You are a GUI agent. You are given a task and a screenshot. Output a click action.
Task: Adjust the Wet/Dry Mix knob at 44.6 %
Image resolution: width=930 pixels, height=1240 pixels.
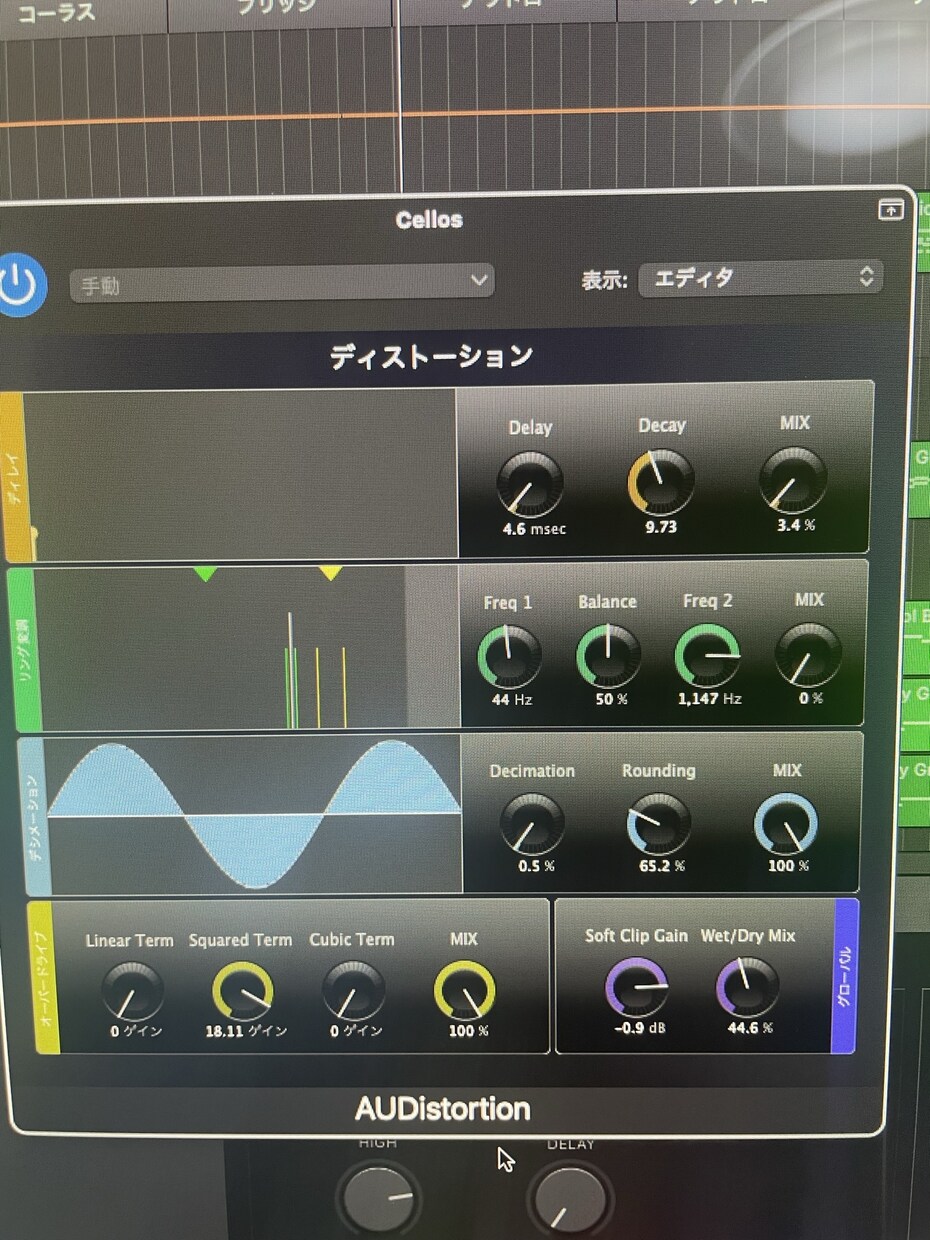coord(748,988)
